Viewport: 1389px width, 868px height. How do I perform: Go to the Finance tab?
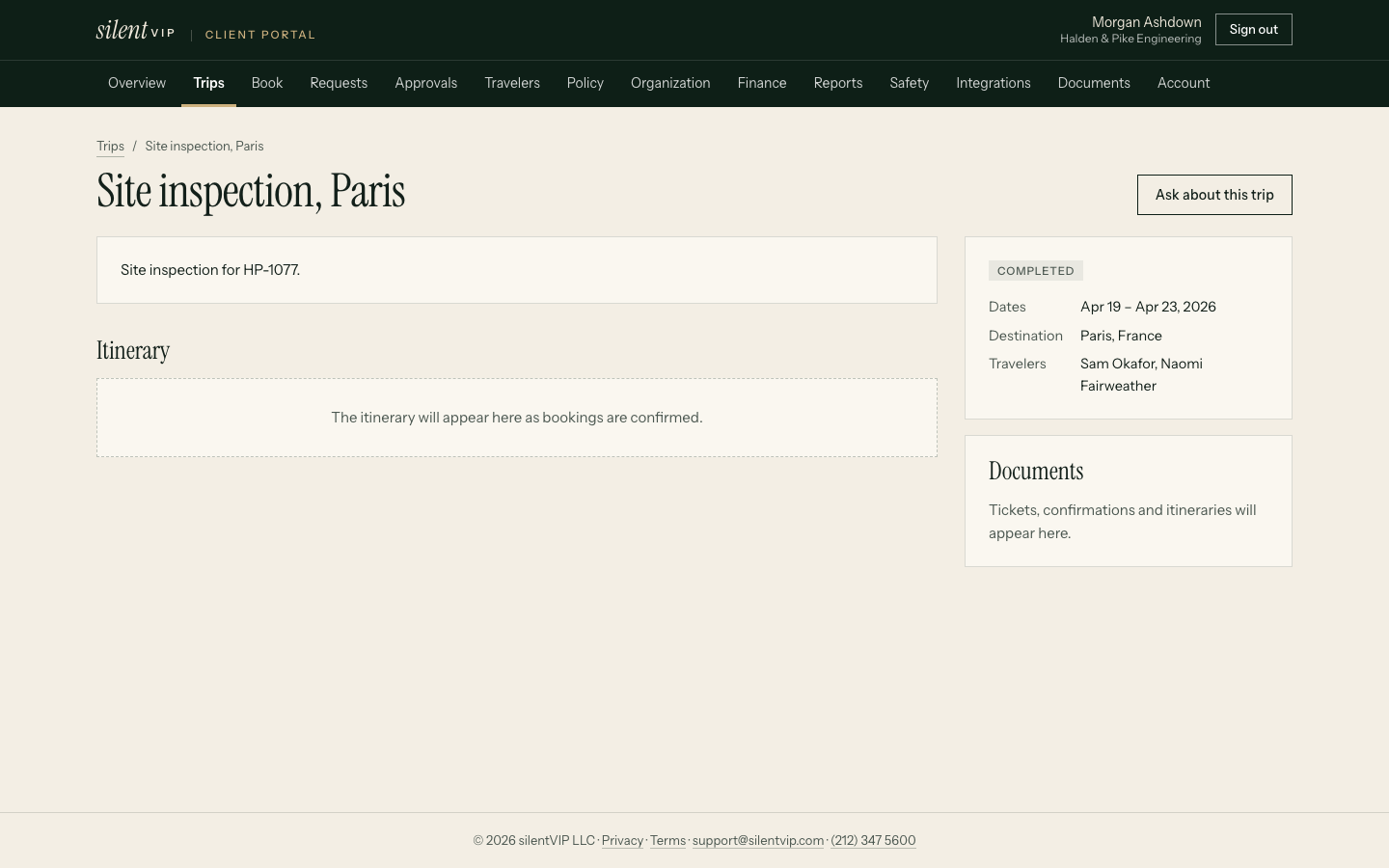(762, 83)
